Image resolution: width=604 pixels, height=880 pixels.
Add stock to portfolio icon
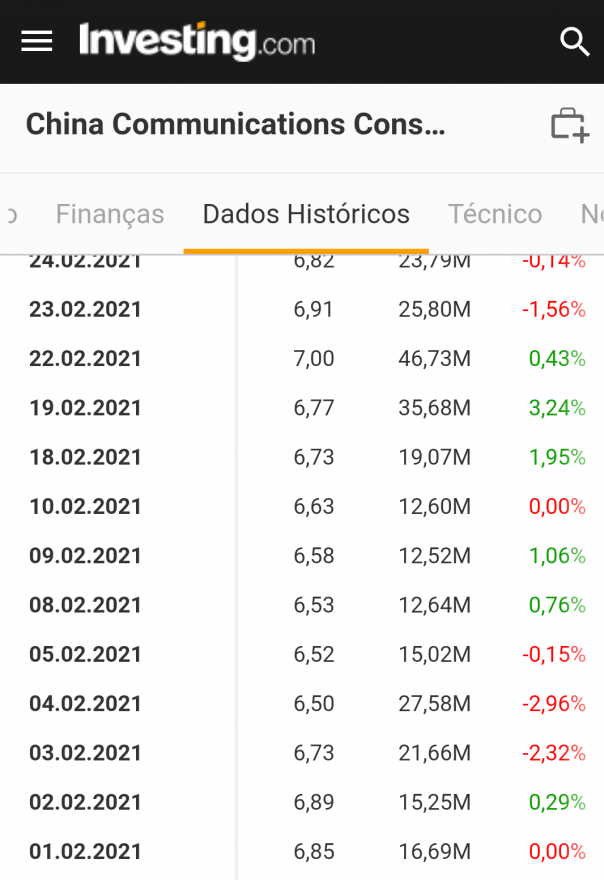tap(569, 125)
